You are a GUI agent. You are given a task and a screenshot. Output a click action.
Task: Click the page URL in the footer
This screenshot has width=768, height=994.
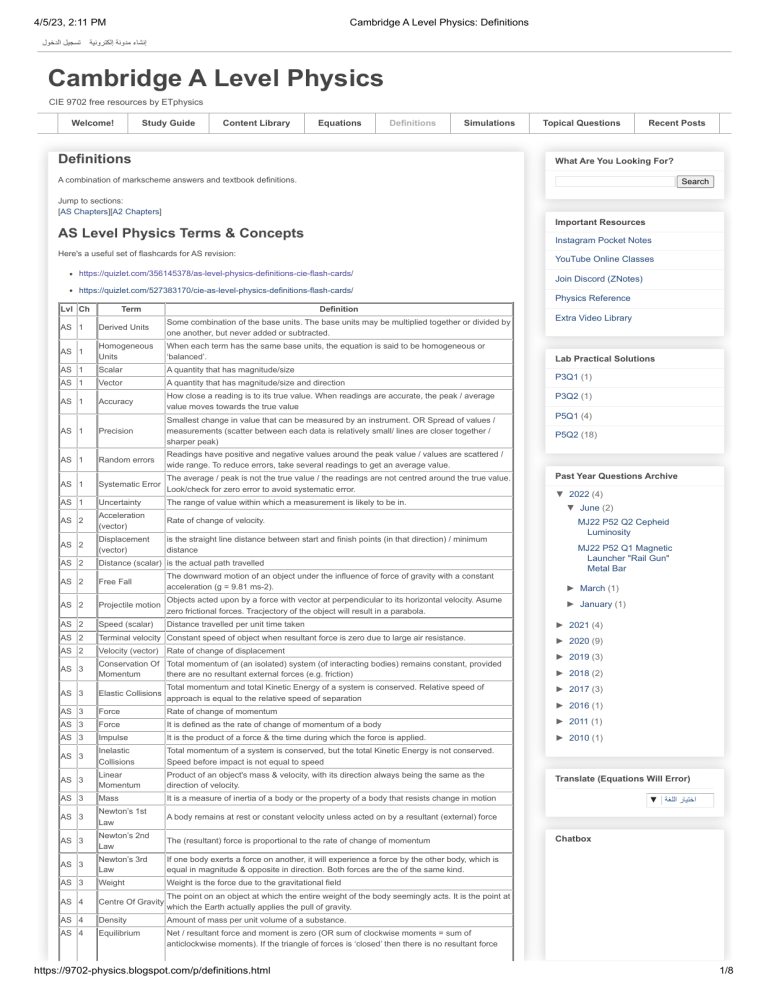152,971
